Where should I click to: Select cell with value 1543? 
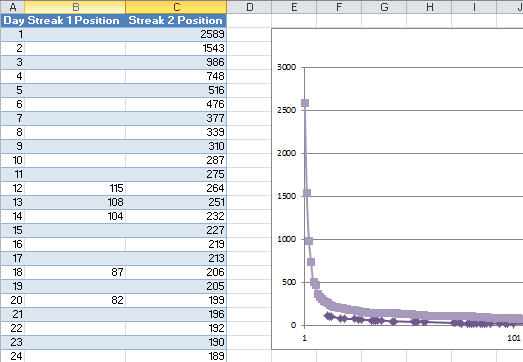176,48
